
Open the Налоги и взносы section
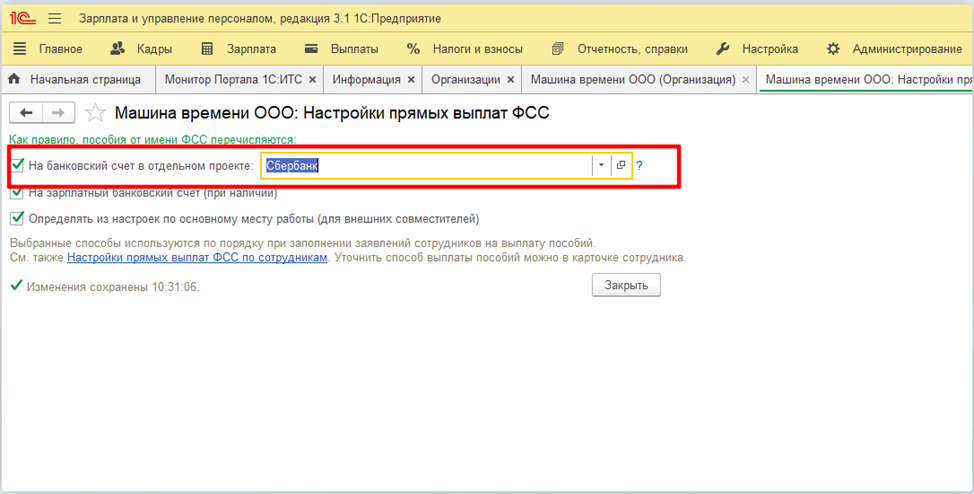pyautogui.click(x=465, y=48)
